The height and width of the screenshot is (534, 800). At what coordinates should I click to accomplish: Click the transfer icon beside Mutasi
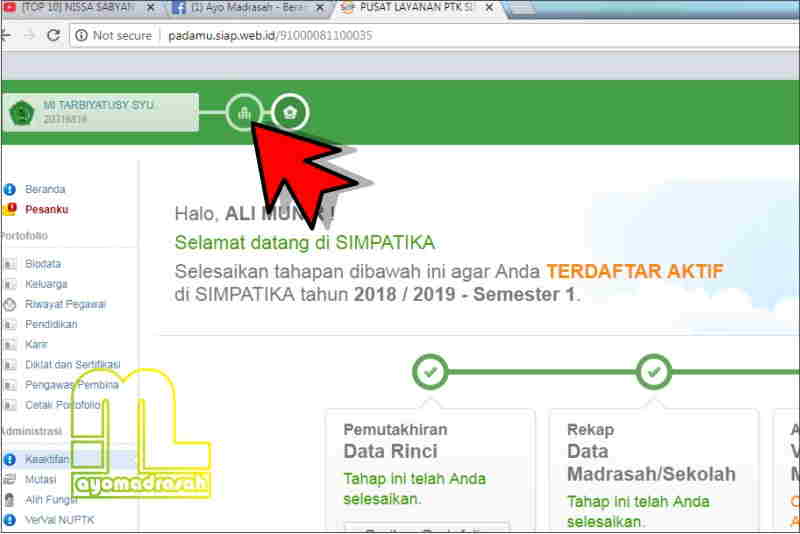tap(9, 479)
